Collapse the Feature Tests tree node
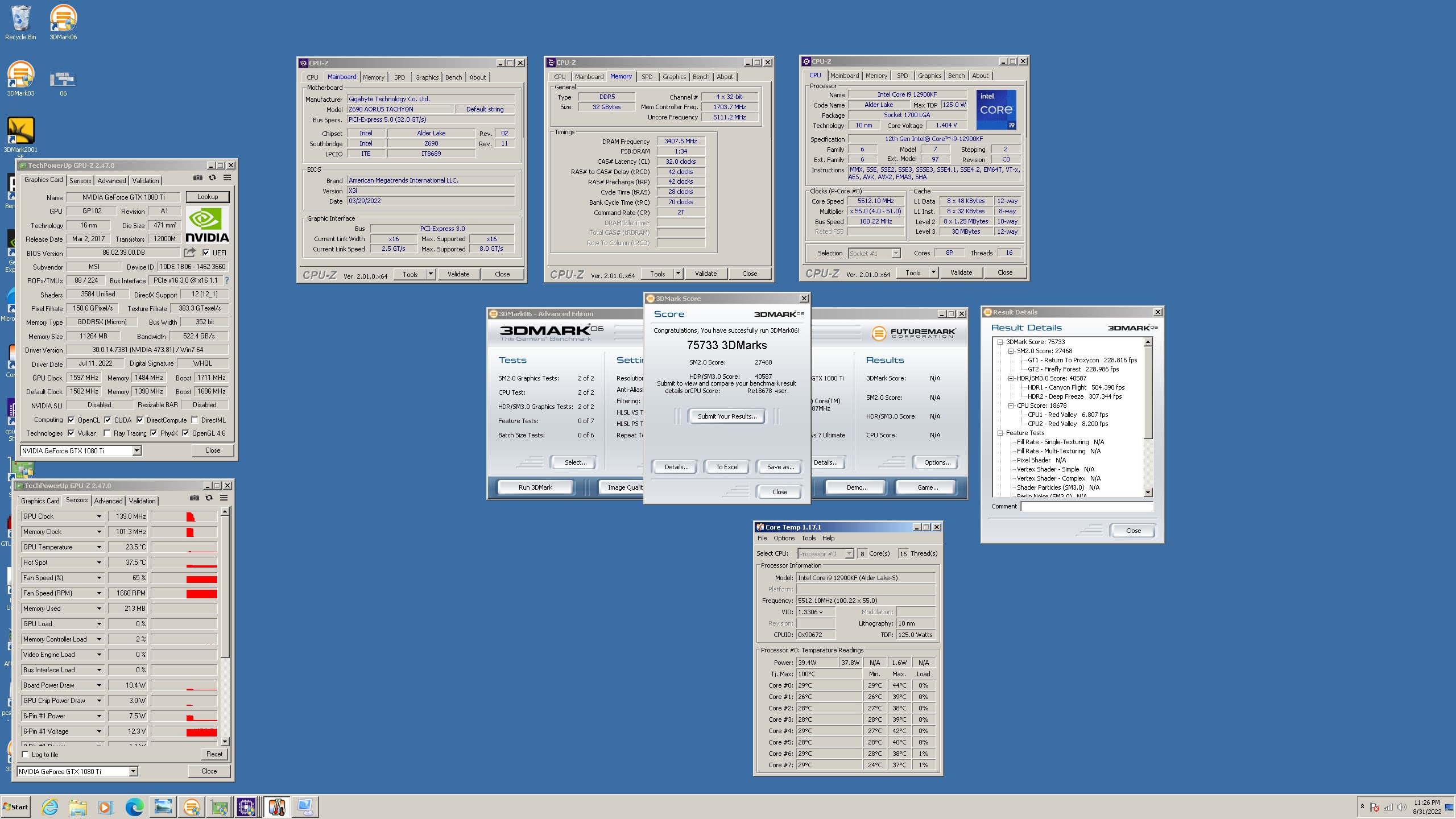 point(1000,433)
